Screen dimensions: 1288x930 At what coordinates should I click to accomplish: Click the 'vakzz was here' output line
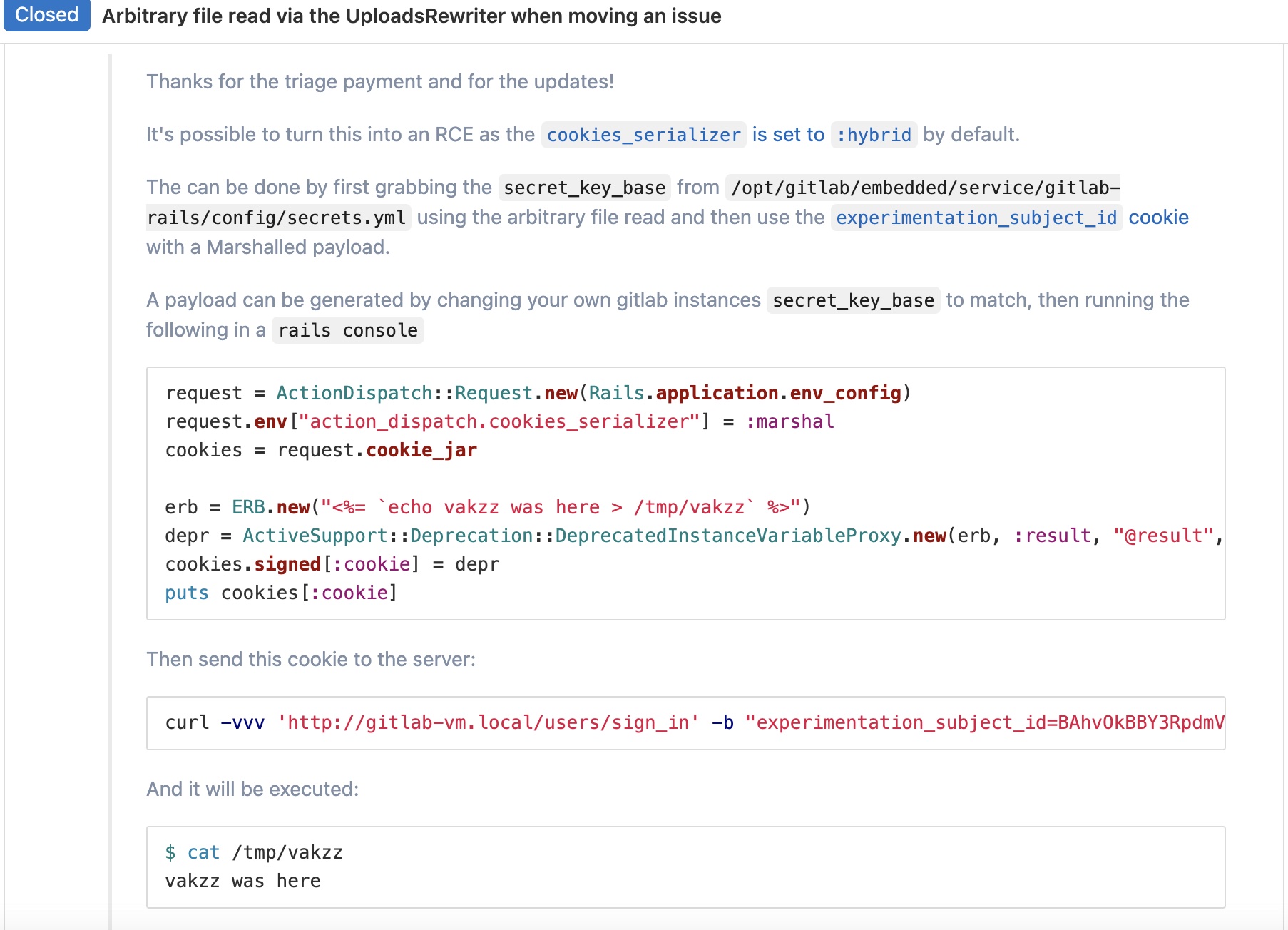(x=243, y=881)
